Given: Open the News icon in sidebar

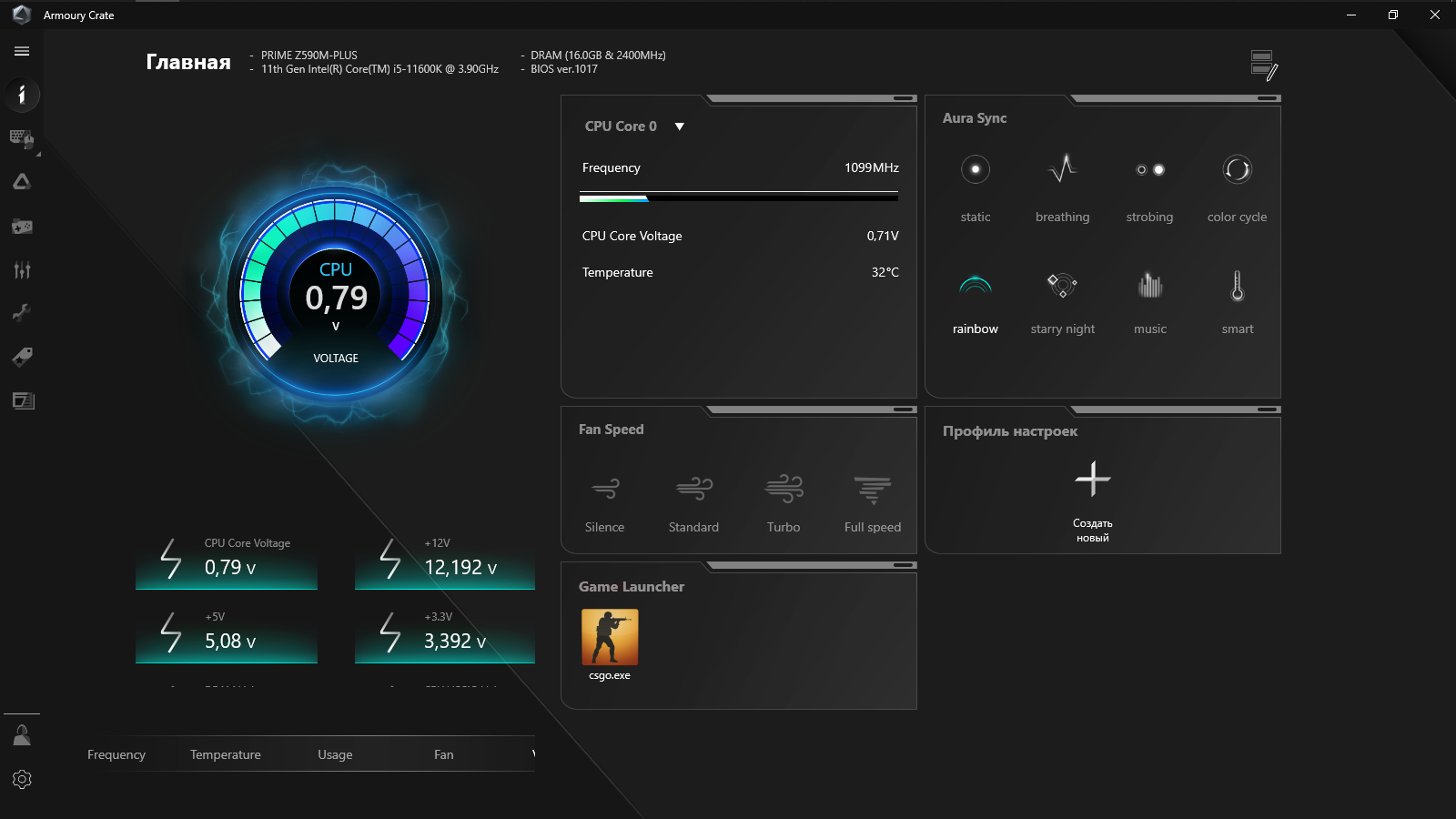Looking at the screenshot, I should 22,400.
